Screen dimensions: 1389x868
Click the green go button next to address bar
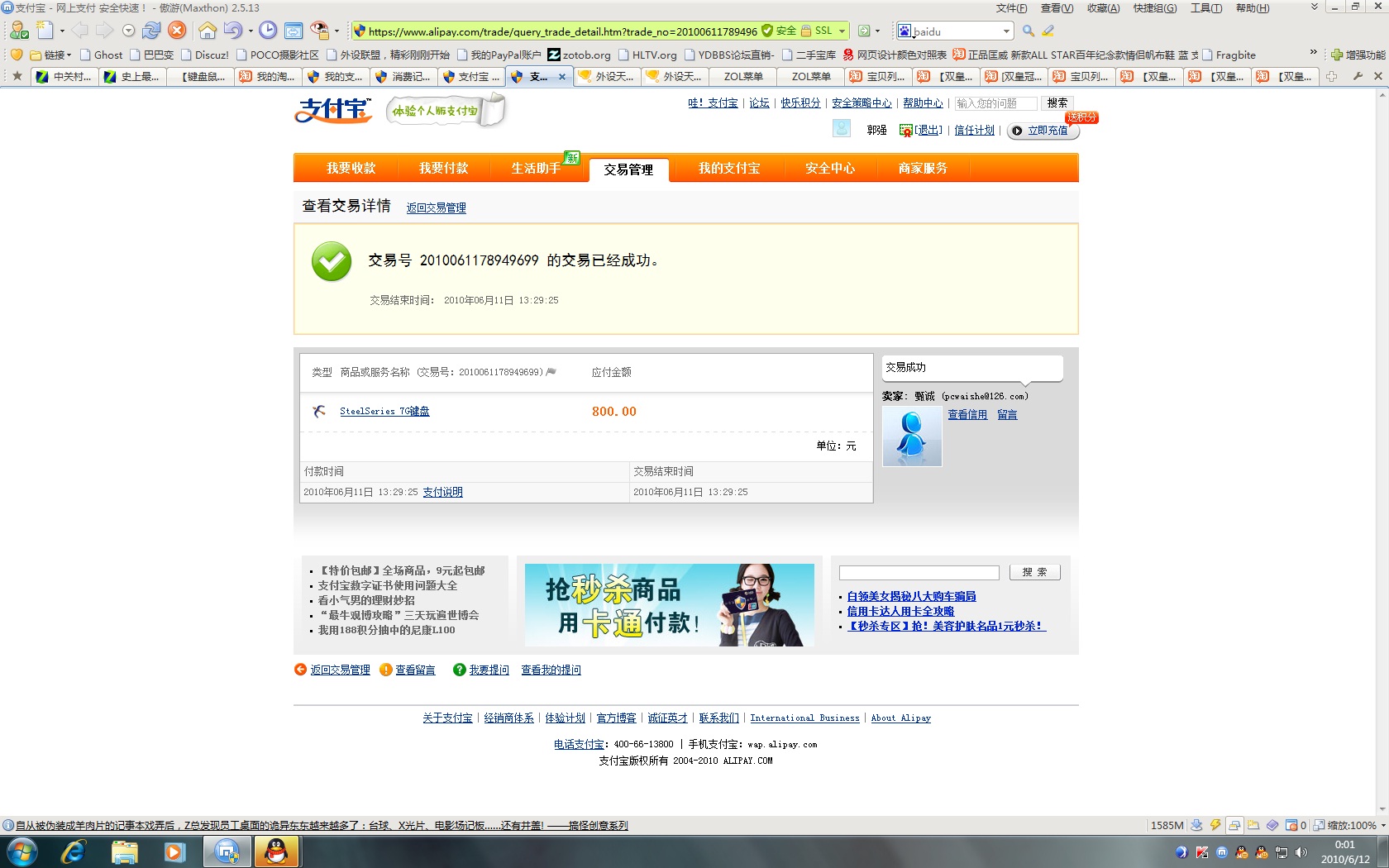click(x=864, y=31)
